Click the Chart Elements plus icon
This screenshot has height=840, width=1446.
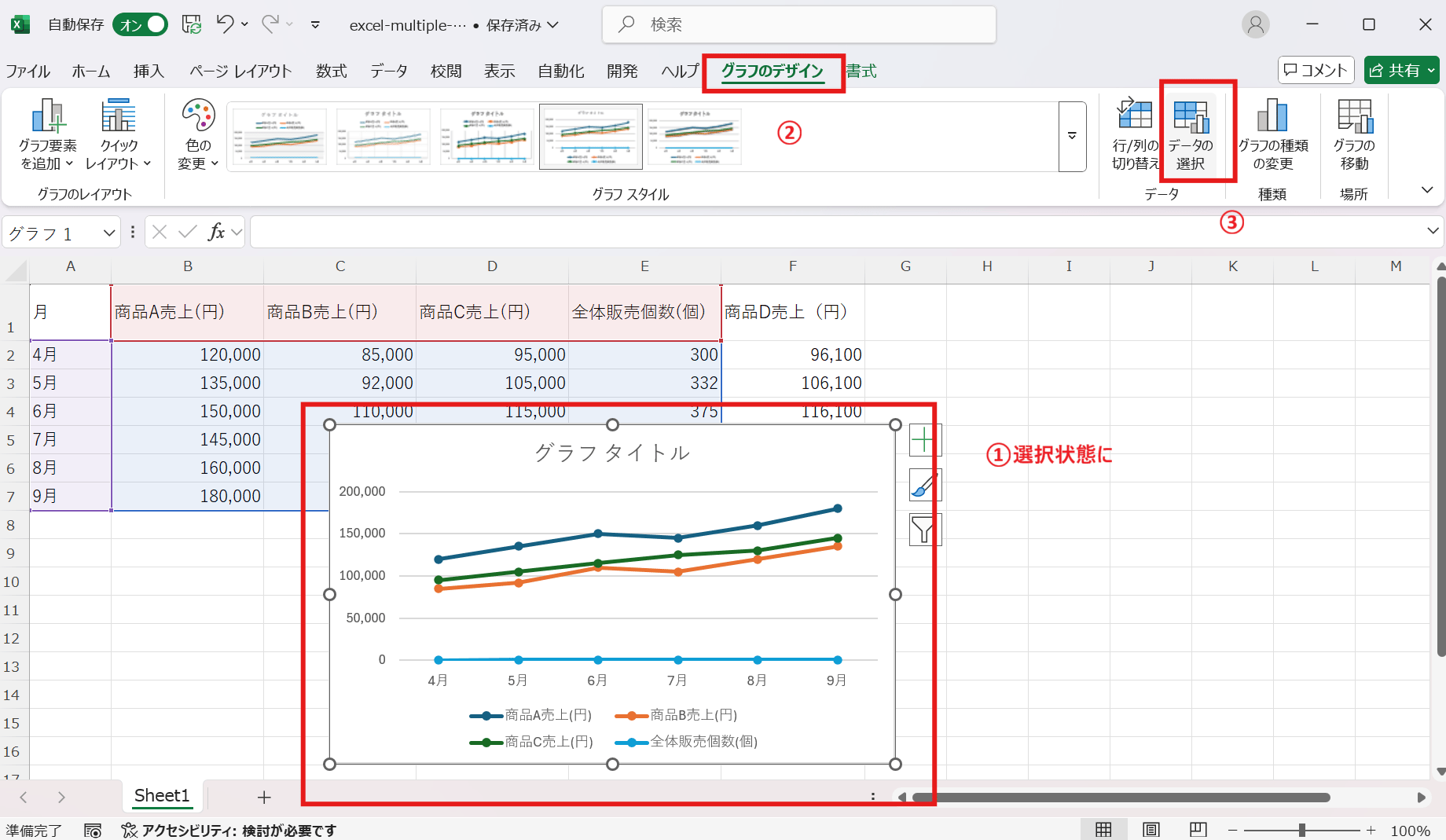tap(924, 439)
